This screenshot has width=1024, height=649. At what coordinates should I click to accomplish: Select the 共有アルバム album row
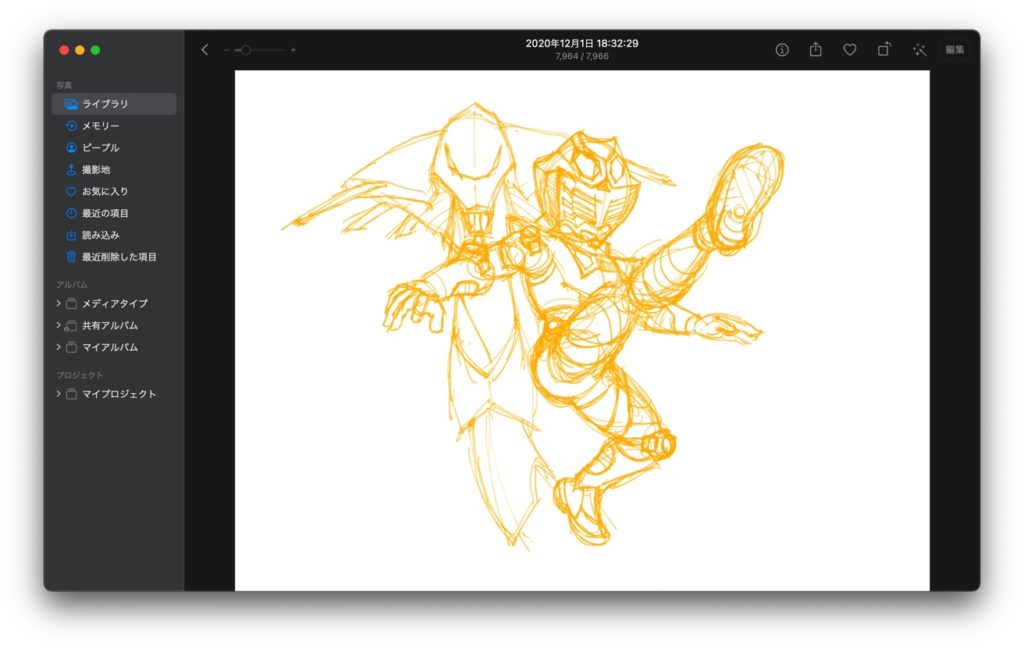114,325
